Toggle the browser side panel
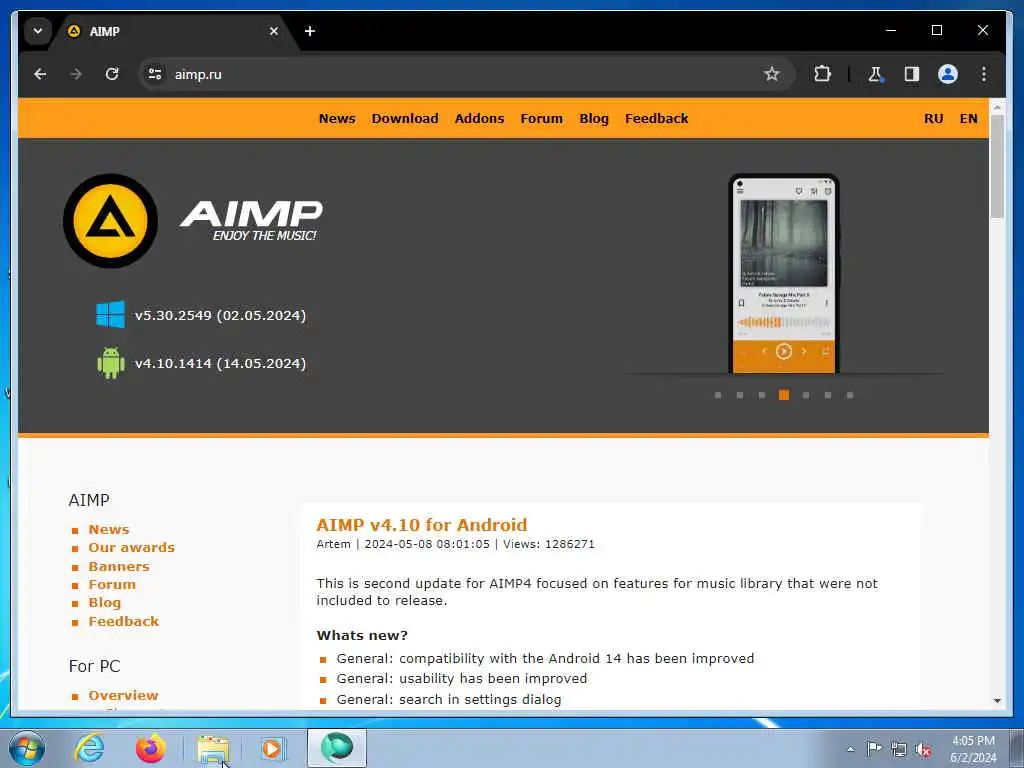 click(x=912, y=74)
